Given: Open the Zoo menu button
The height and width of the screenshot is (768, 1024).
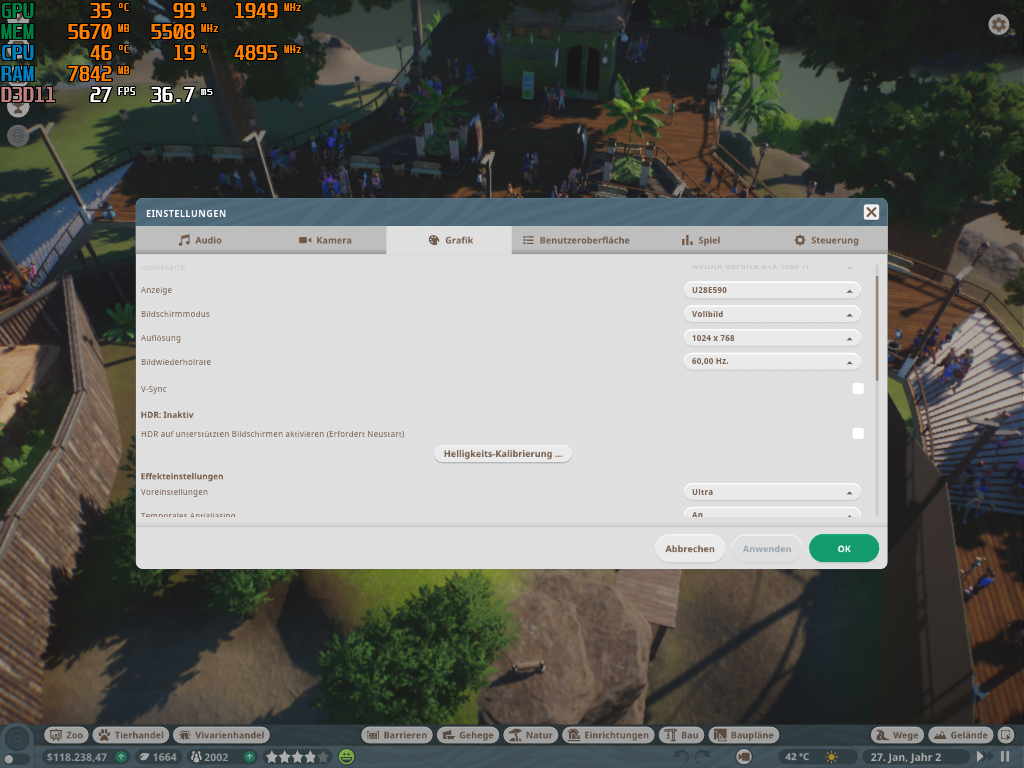Looking at the screenshot, I should (66, 735).
